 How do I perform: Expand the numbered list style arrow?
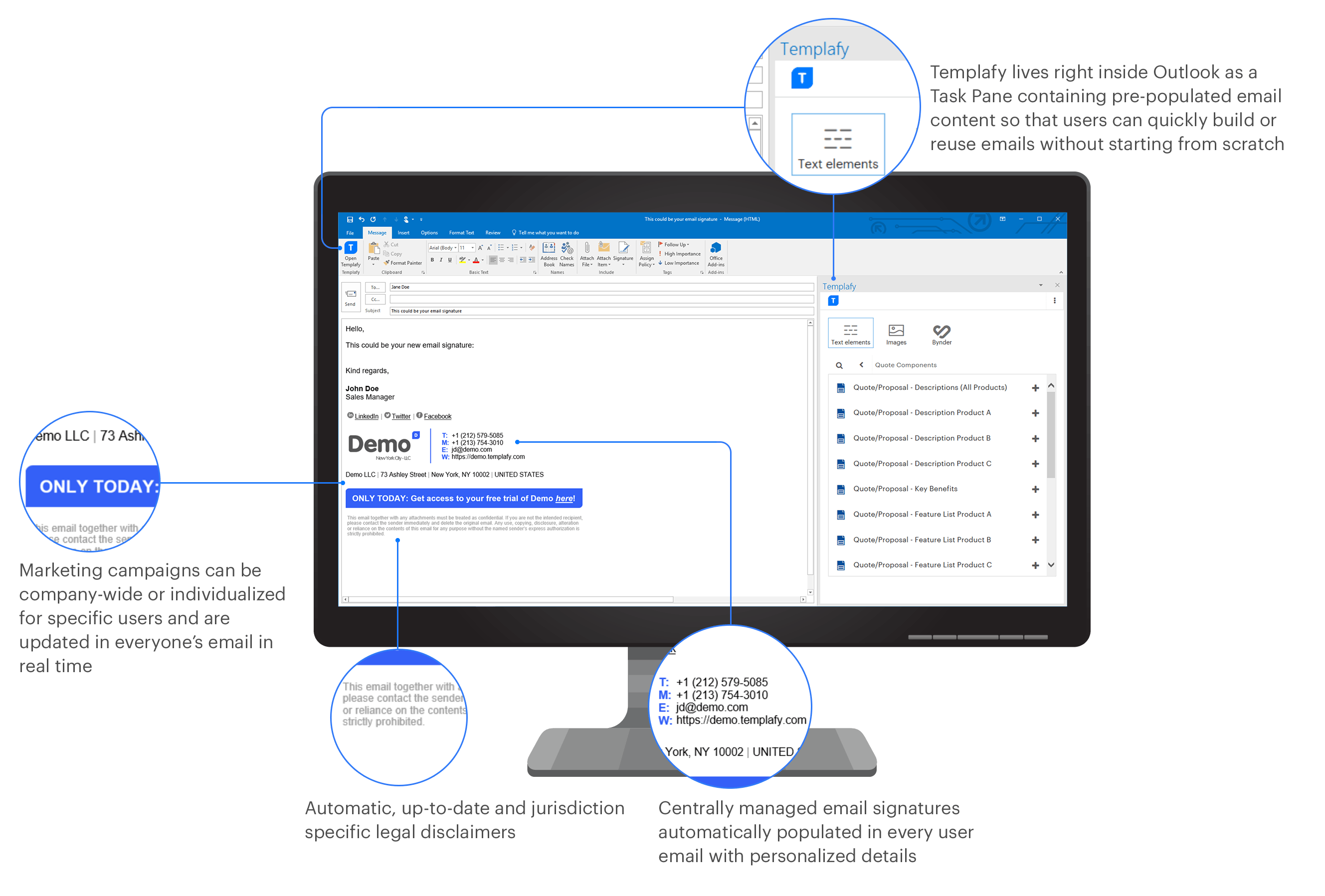point(521,248)
